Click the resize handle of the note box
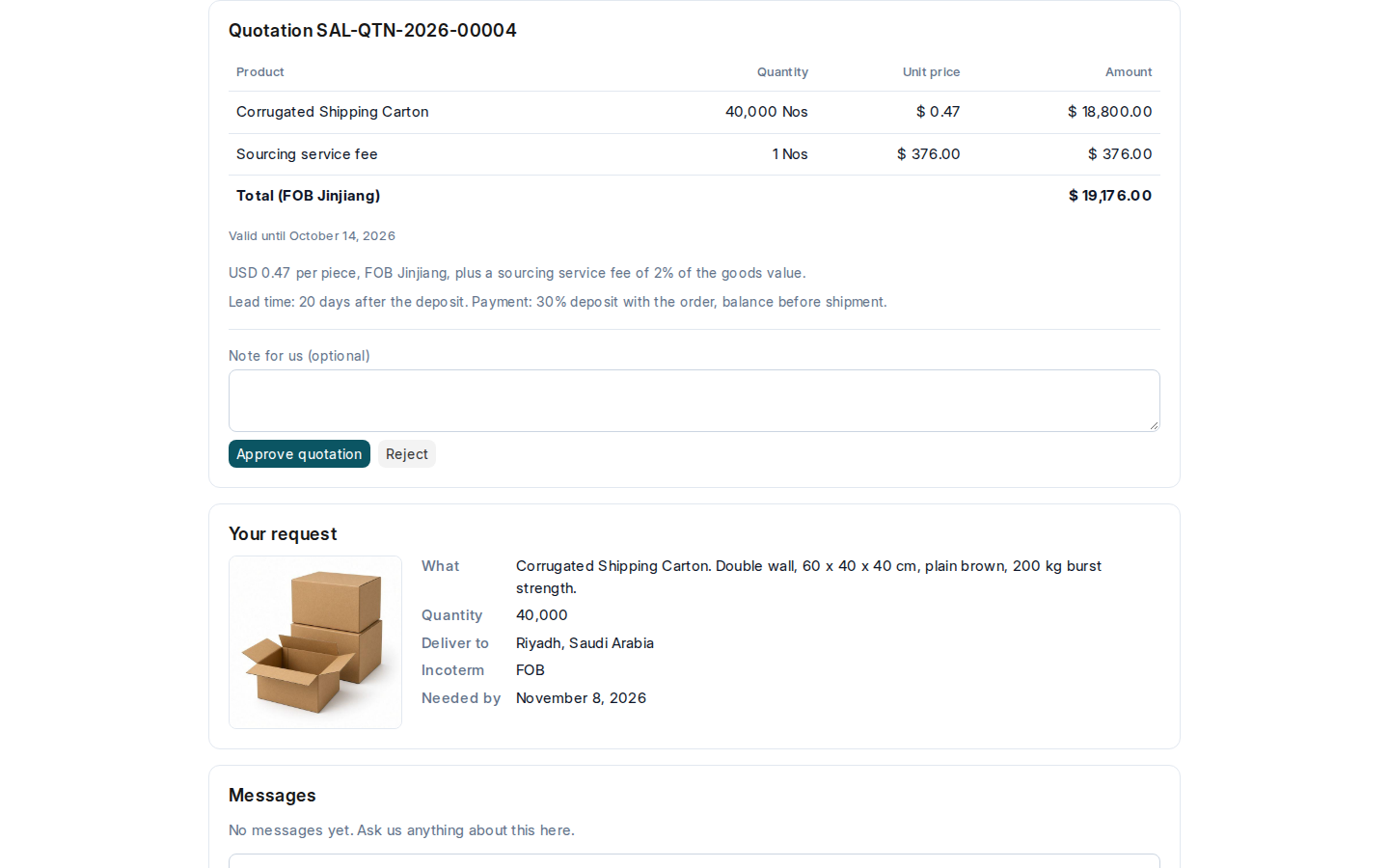Viewport: 1389px width, 868px height. tap(1154, 425)
